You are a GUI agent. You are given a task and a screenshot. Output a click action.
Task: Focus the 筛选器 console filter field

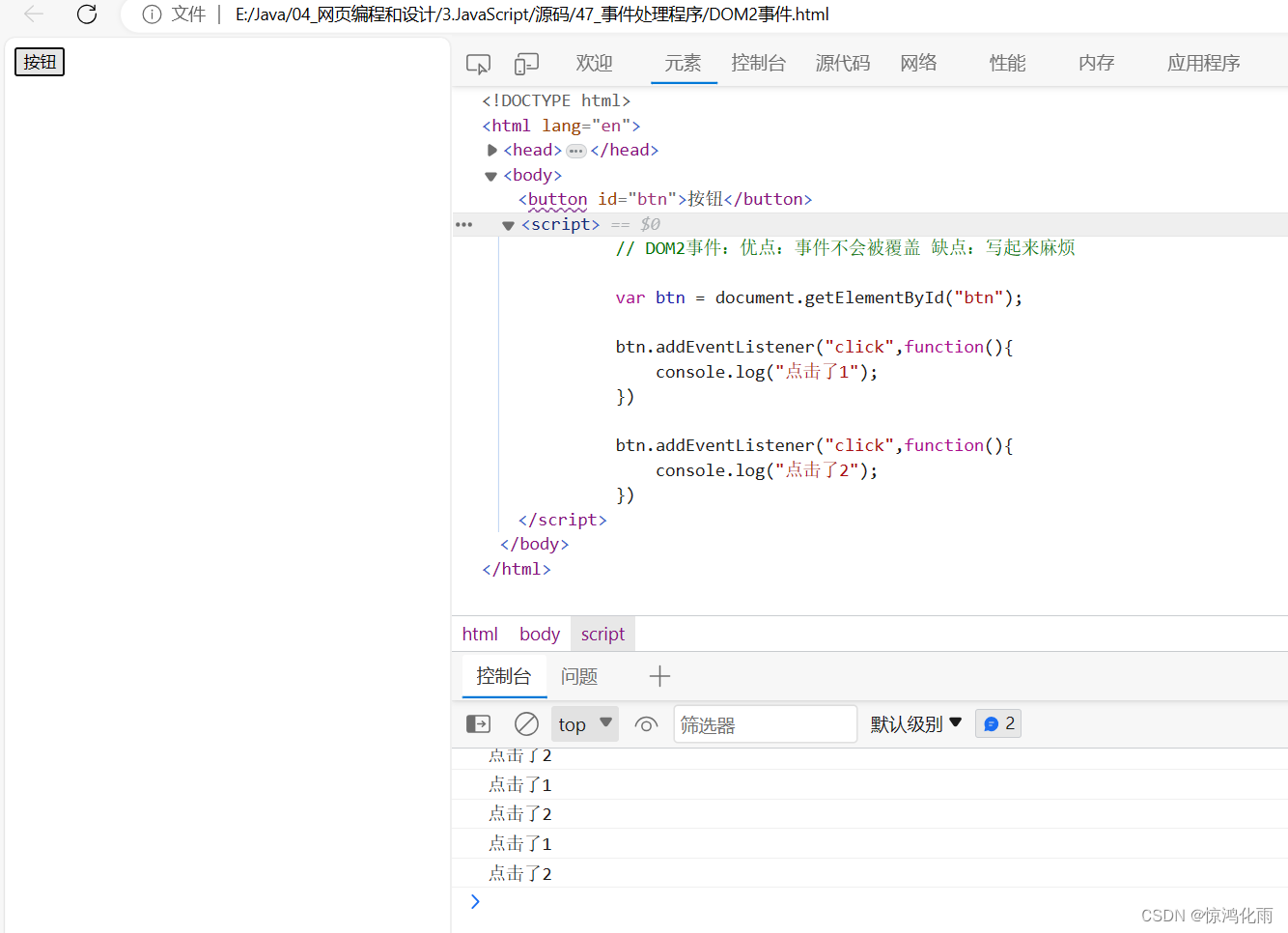765,723
